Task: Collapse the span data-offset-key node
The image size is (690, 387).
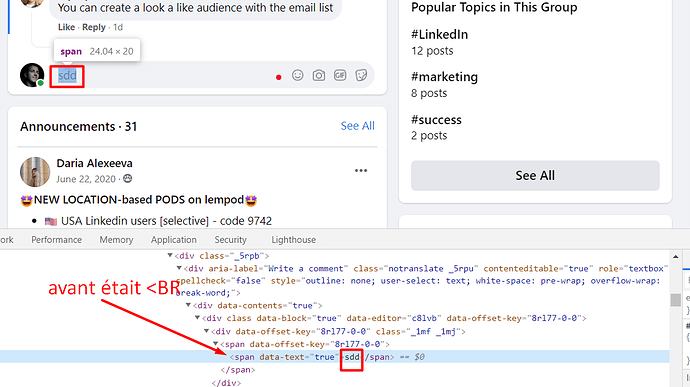Action: pos(216,344)
